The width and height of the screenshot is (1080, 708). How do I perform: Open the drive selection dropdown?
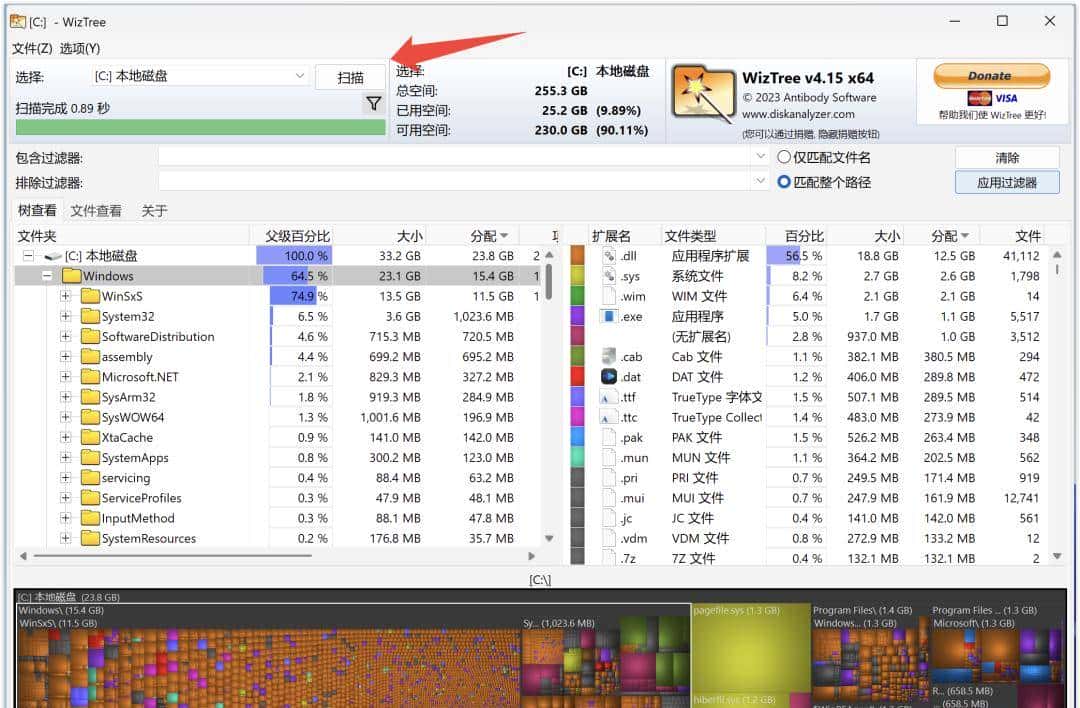298,75
